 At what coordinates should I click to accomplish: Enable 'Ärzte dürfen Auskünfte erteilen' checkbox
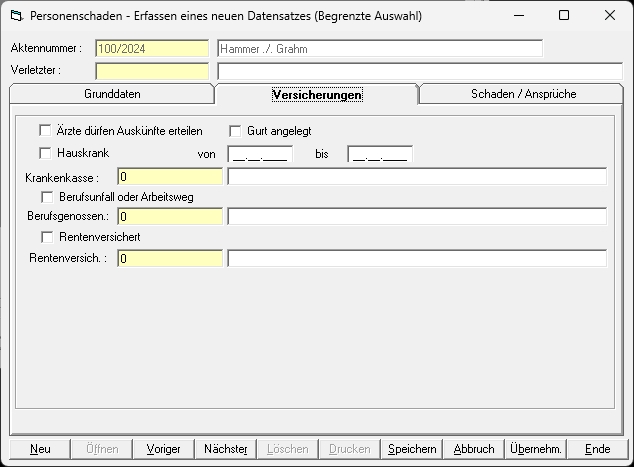click(x=45, y=131)
